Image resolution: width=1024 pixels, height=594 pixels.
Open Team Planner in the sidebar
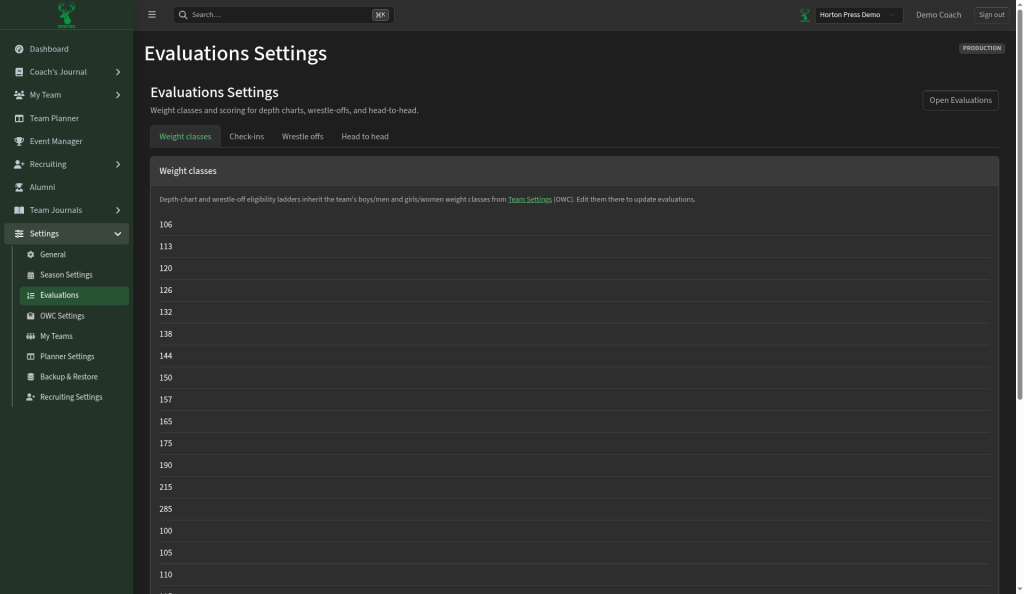(x=66, y=118)
